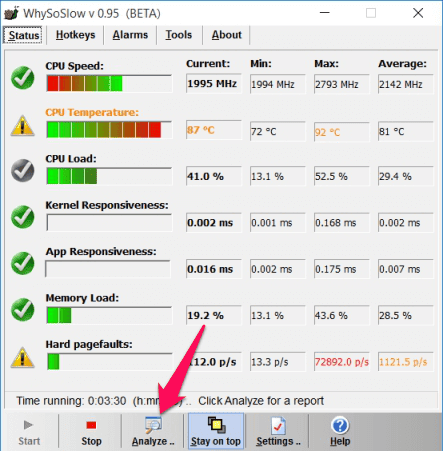The width and height of the screenshot is (443, 451).
Task: Toggle Stay on top
Action: (216, 431)
